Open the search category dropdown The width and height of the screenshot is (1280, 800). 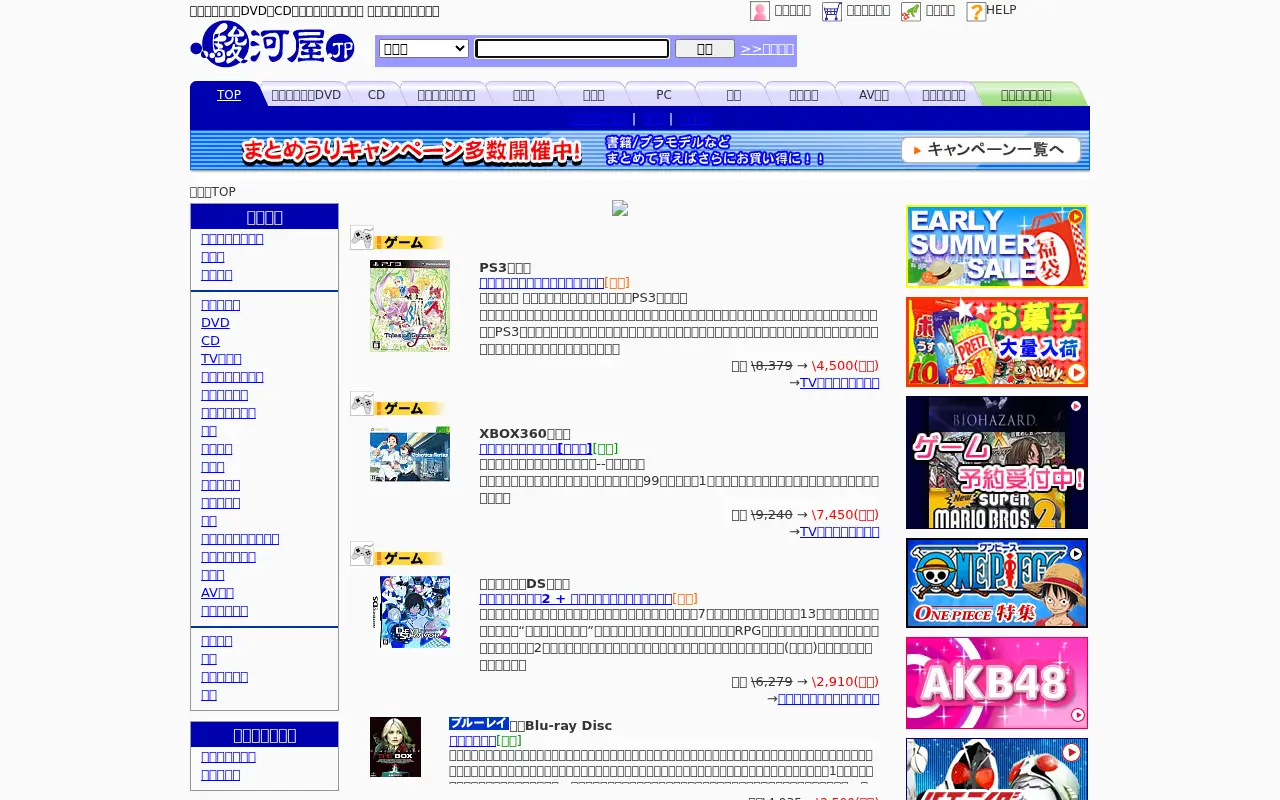pos(424,48)
